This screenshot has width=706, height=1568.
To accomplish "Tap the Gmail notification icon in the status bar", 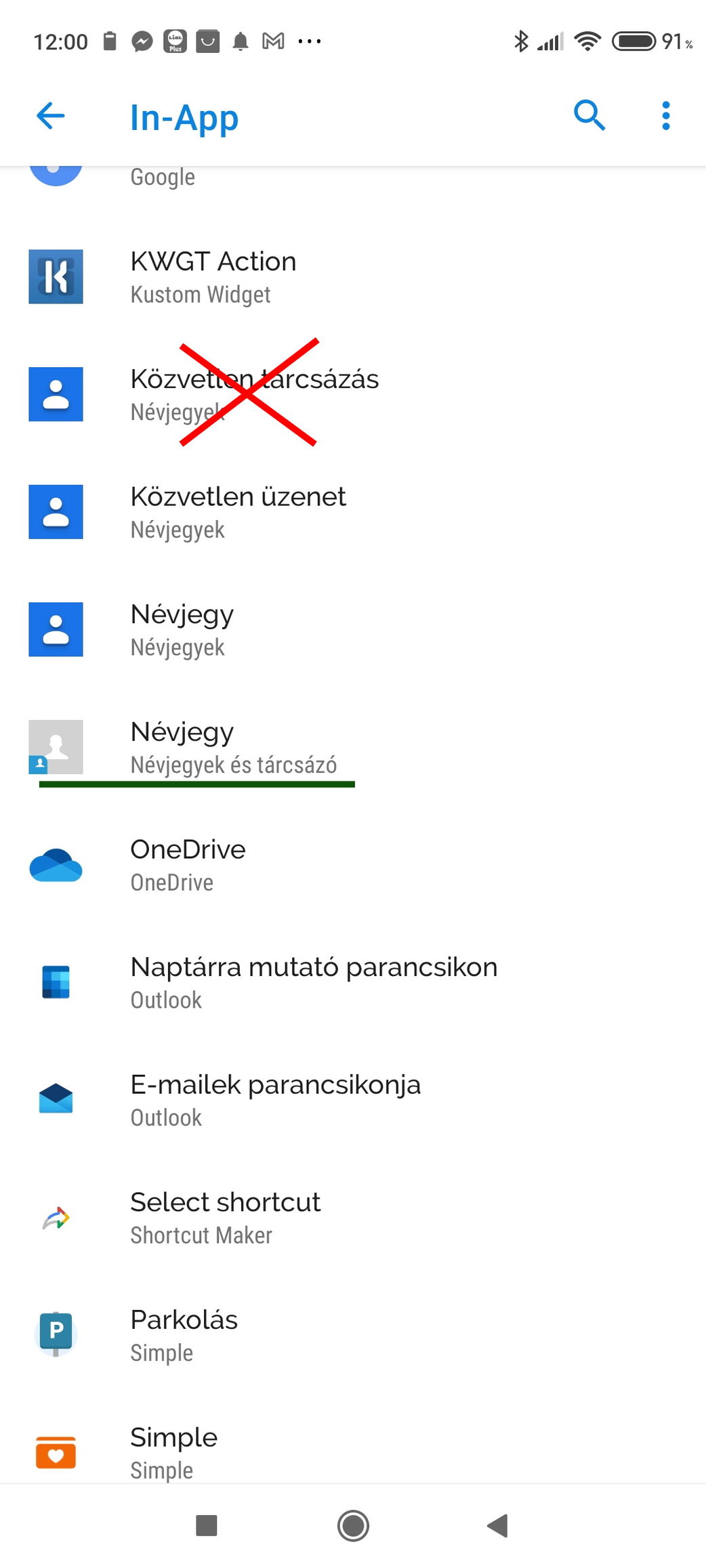I will pos(273,41).
